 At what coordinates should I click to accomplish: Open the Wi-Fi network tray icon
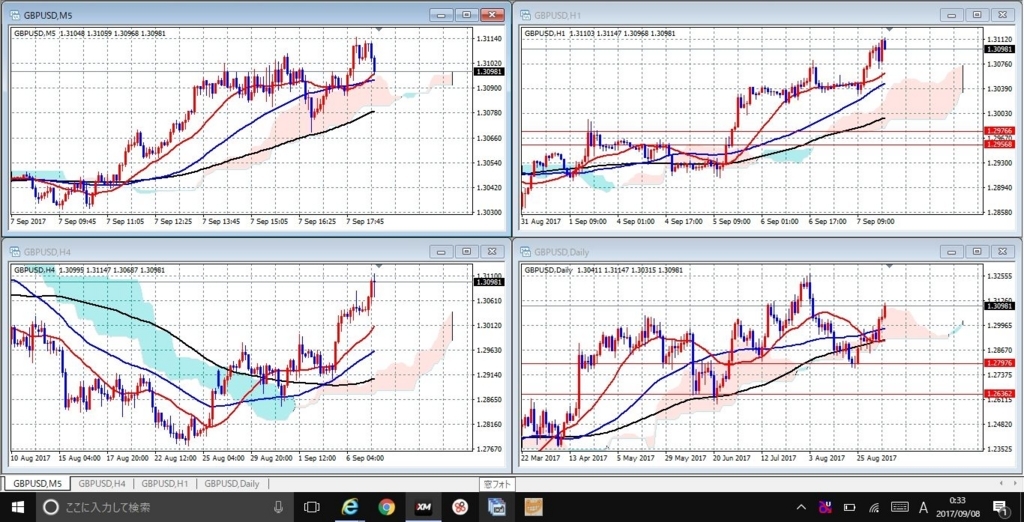(874, 507)
